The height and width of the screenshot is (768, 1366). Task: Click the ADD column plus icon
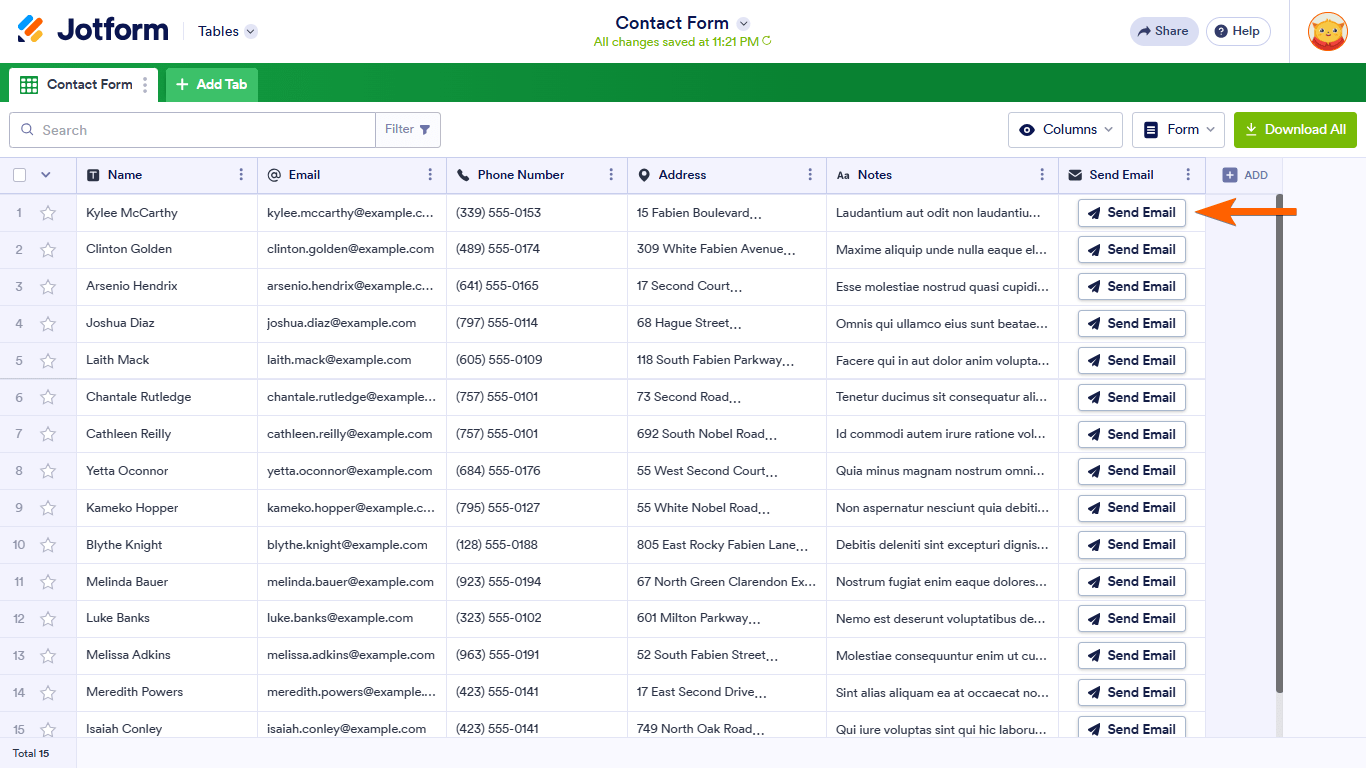(x=1230, y=175)
